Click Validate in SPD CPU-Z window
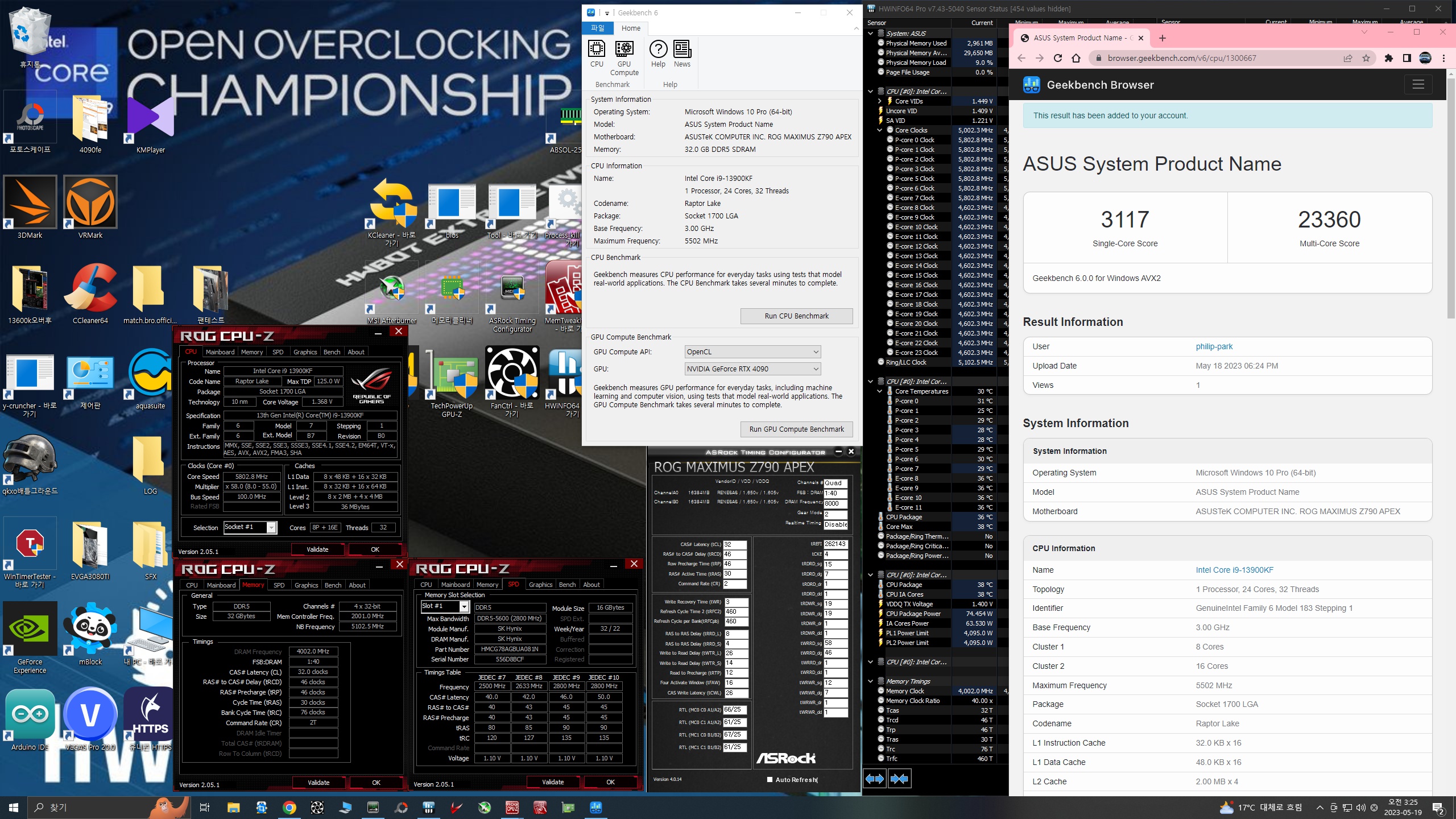Viewport: 1456px width, 819px height. click(553, 782)
